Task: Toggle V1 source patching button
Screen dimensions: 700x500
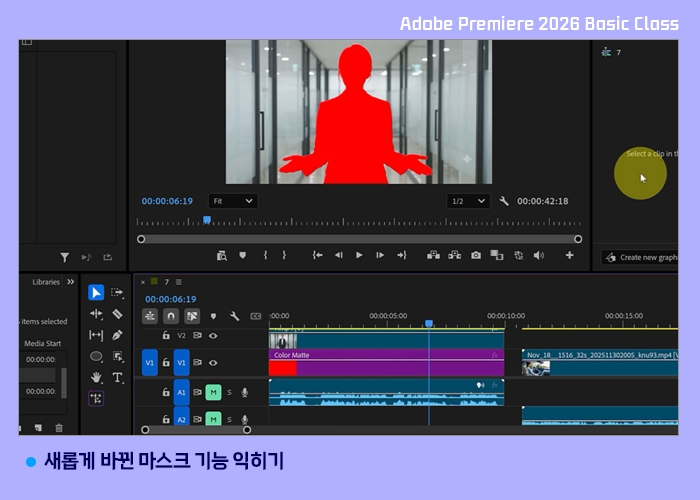Action: click(150, 362)
